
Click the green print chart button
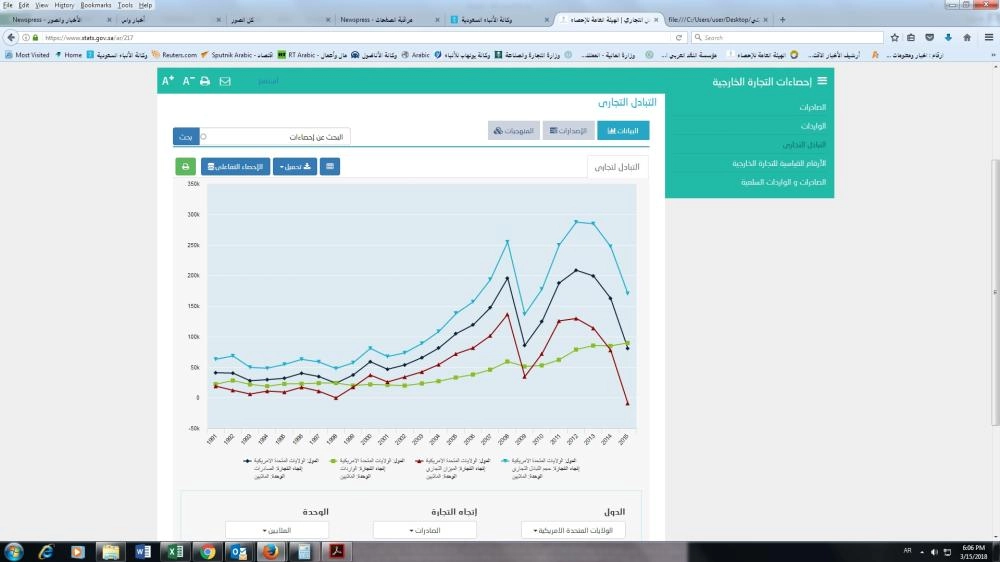click(x=185, y=167)
